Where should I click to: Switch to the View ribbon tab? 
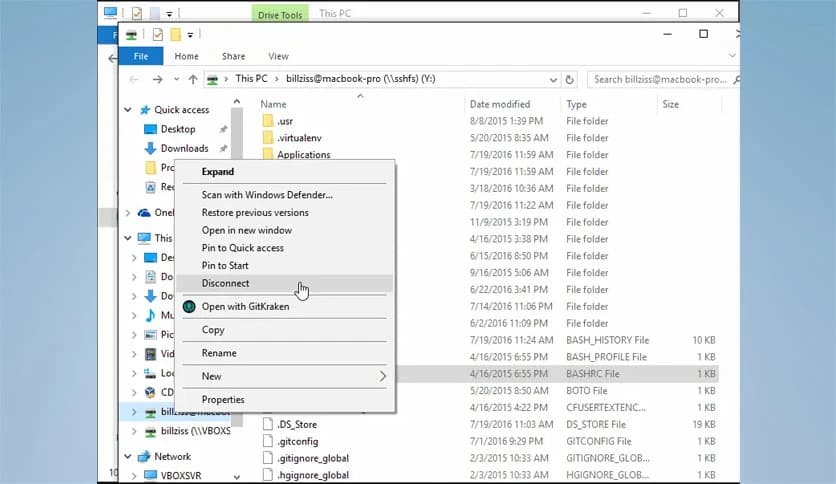click(x=278, y=56)
